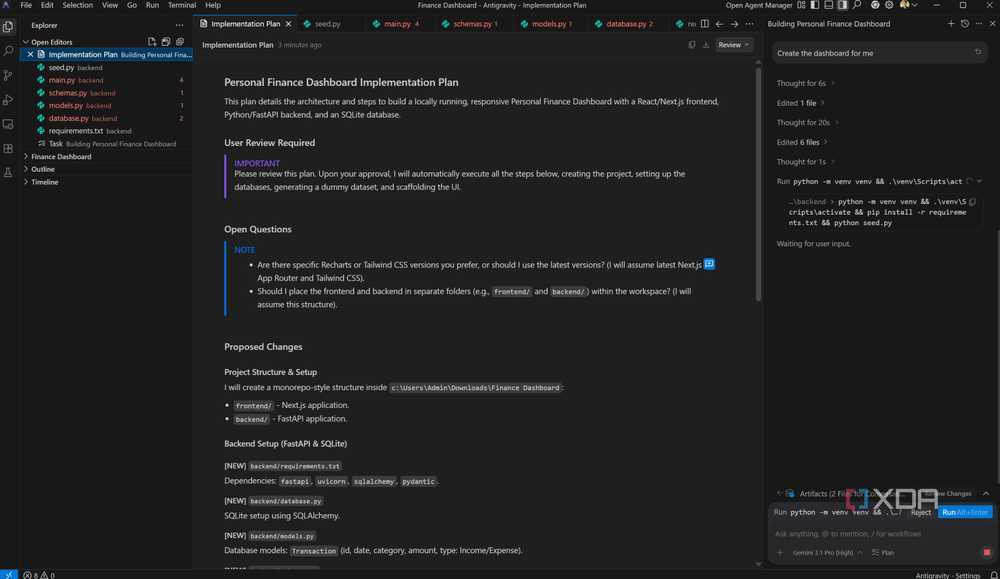This screenshot has height=579, width=1000.
Task: Click the download icon next to Review
Action: pos(706,45)
